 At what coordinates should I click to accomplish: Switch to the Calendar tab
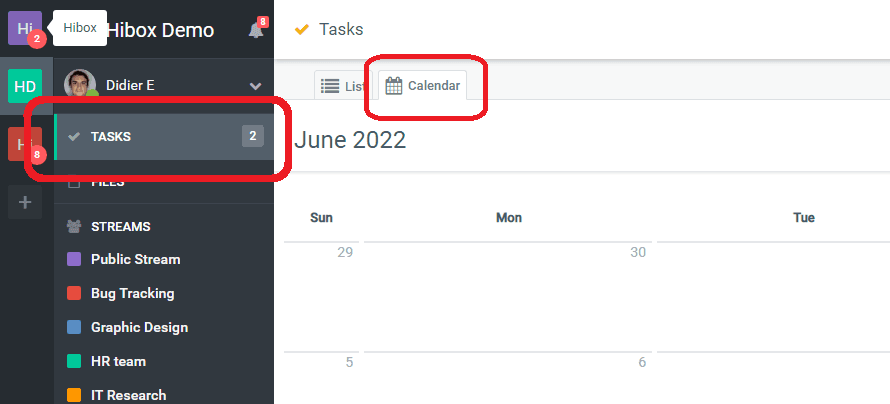coord(424,86)
